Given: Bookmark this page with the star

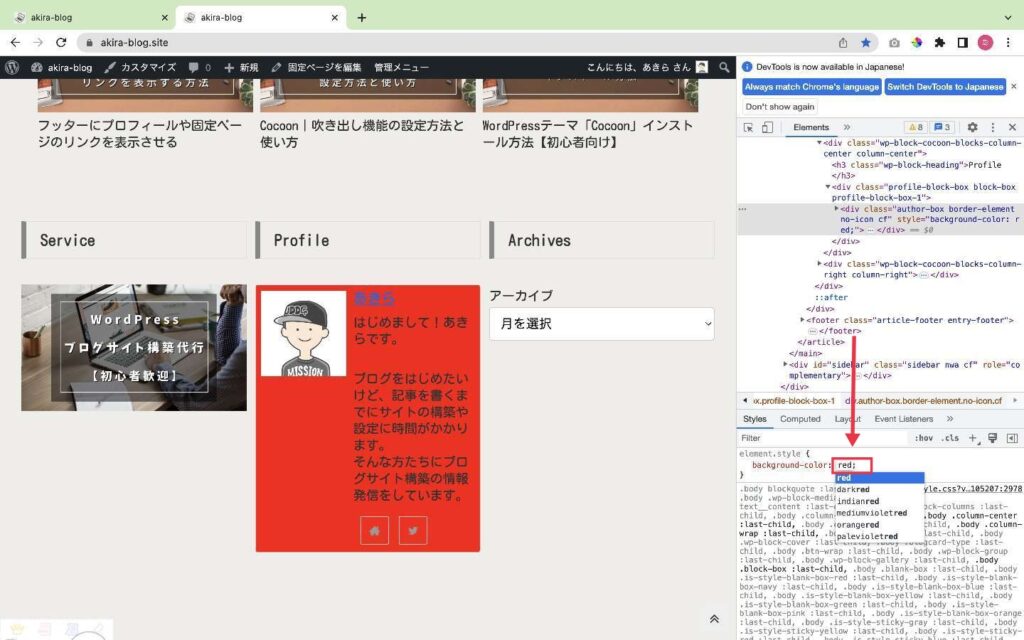Looking at the screenshot, I should (x=866, y=42).
